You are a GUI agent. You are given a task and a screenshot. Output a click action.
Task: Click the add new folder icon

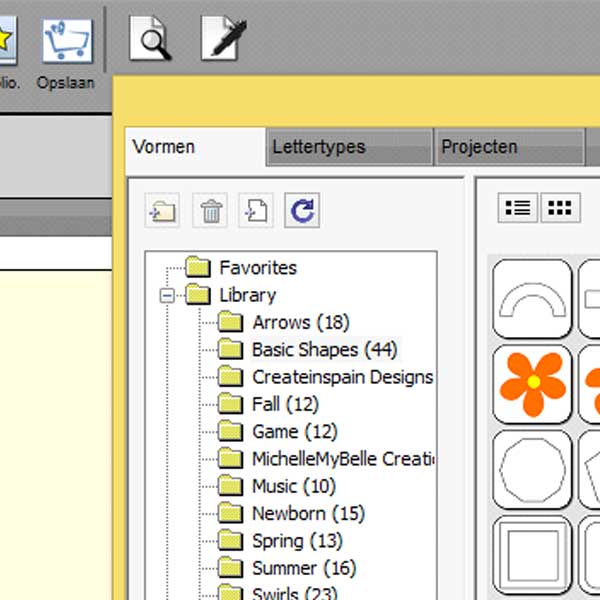(162, 210)
